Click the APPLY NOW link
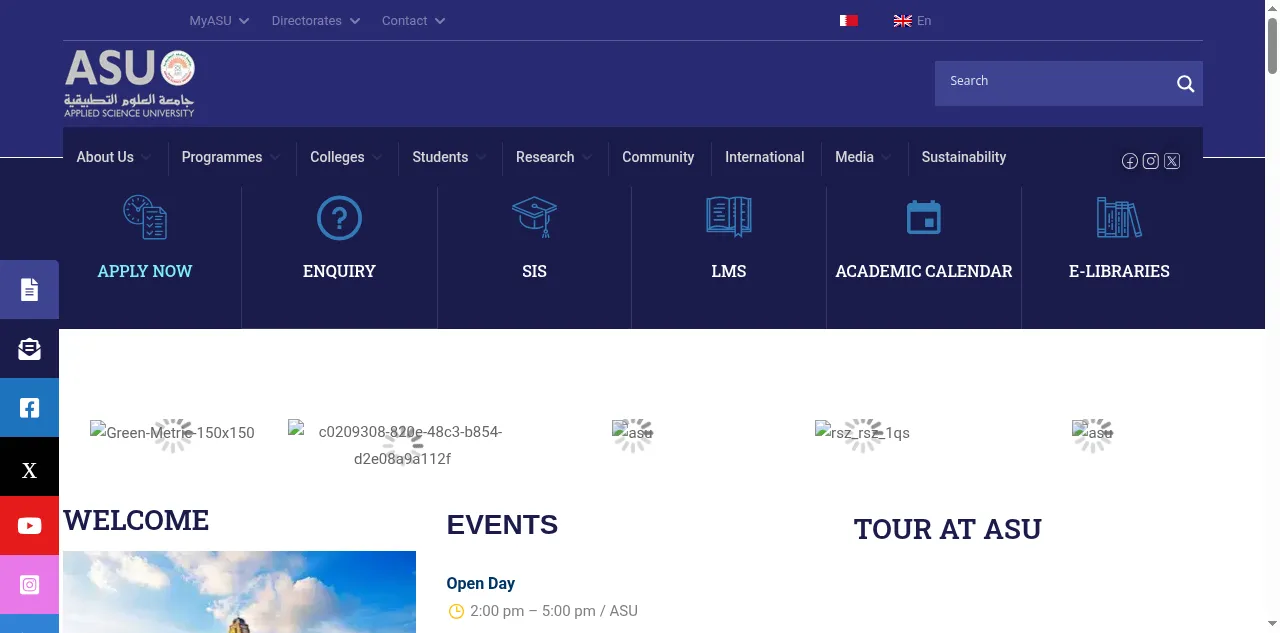The image size is (1280, 633). point(145,271)
